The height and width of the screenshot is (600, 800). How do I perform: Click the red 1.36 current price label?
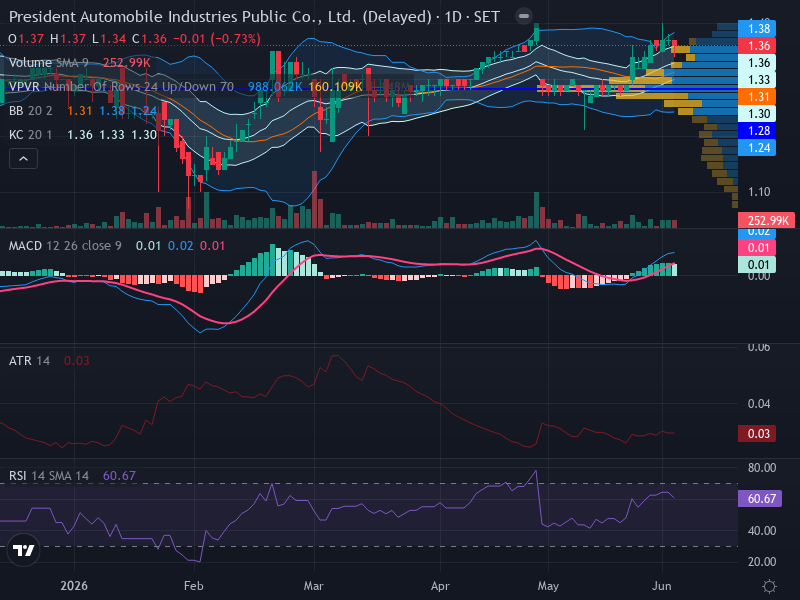click(x=757, y=46)
